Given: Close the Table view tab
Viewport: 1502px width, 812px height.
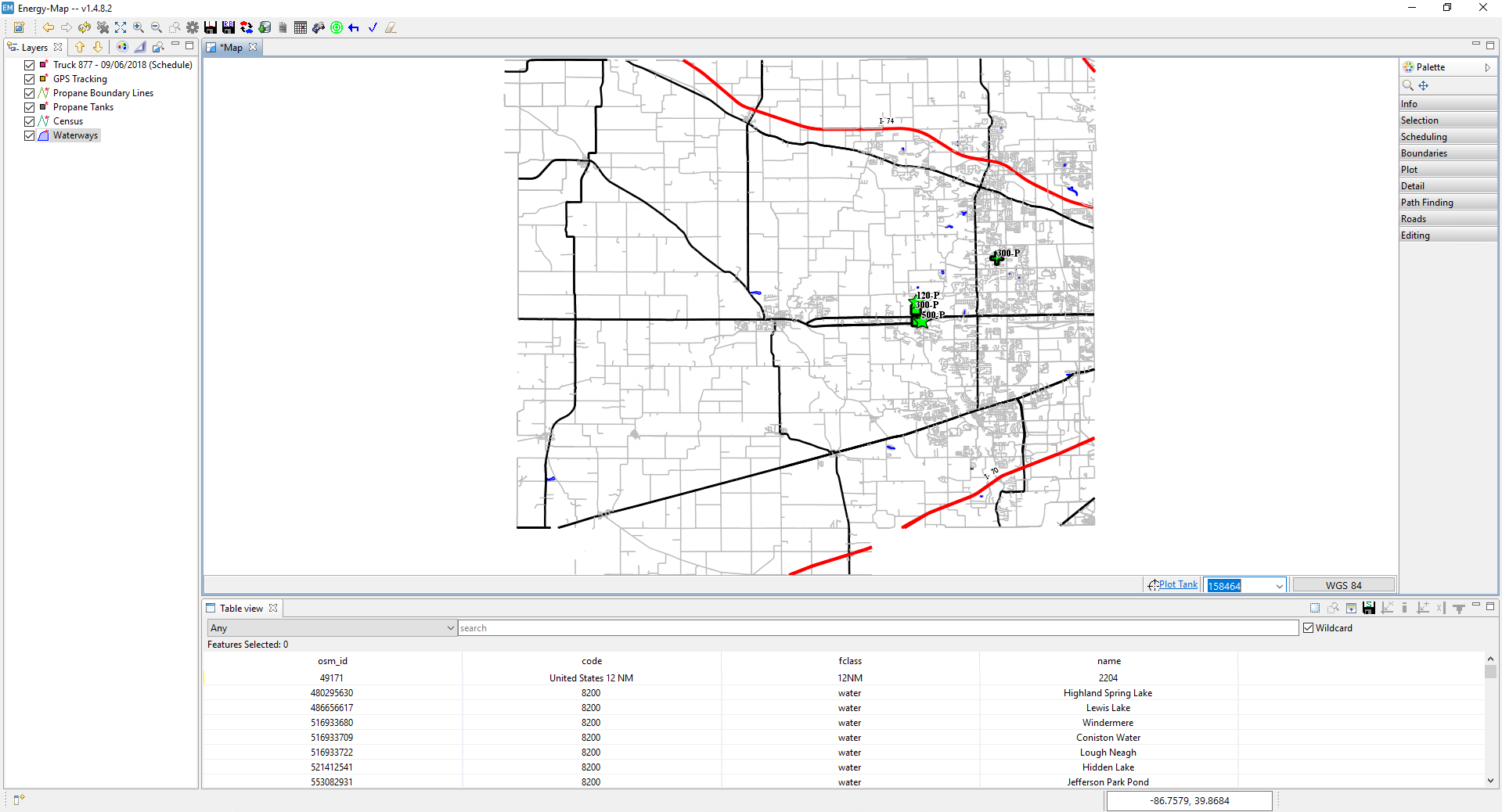Looking at the screenshot, I should pyautogui.click(x=273, y=608).
